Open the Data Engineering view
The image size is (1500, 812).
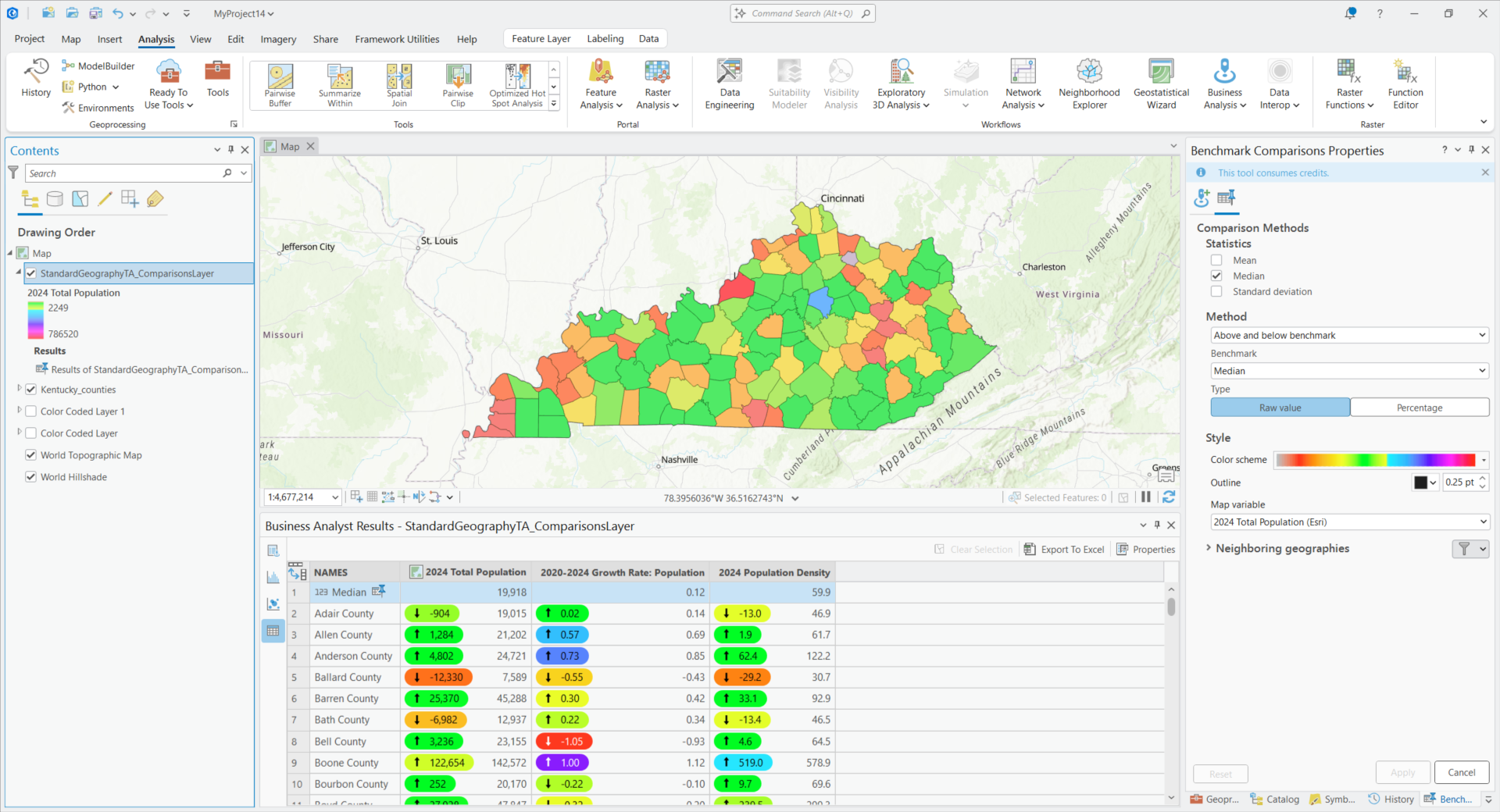pyautogui.click(x=729, y=82)
